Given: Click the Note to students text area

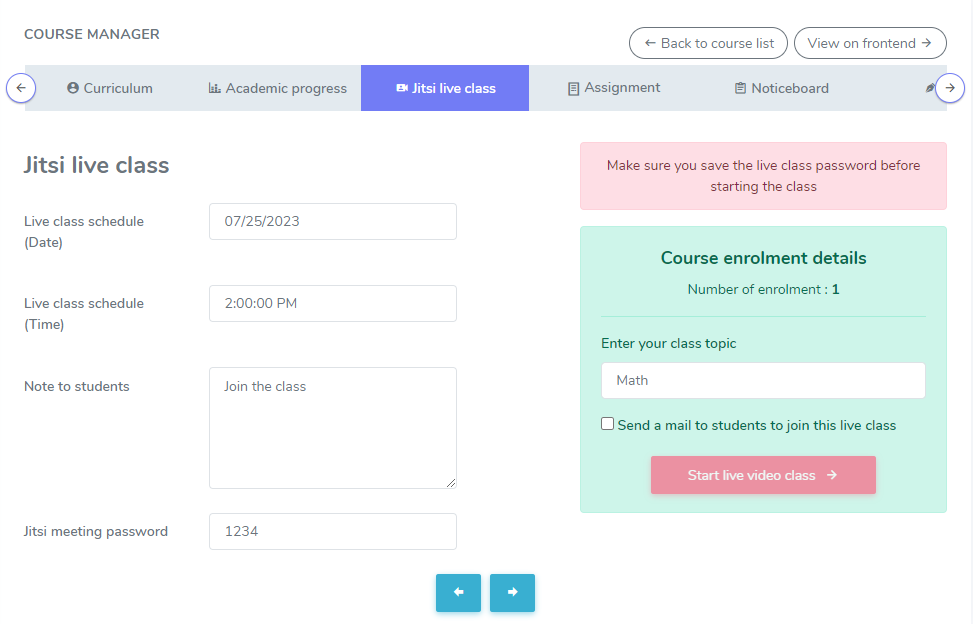Looking at the screenshot, I should [332, 427].
